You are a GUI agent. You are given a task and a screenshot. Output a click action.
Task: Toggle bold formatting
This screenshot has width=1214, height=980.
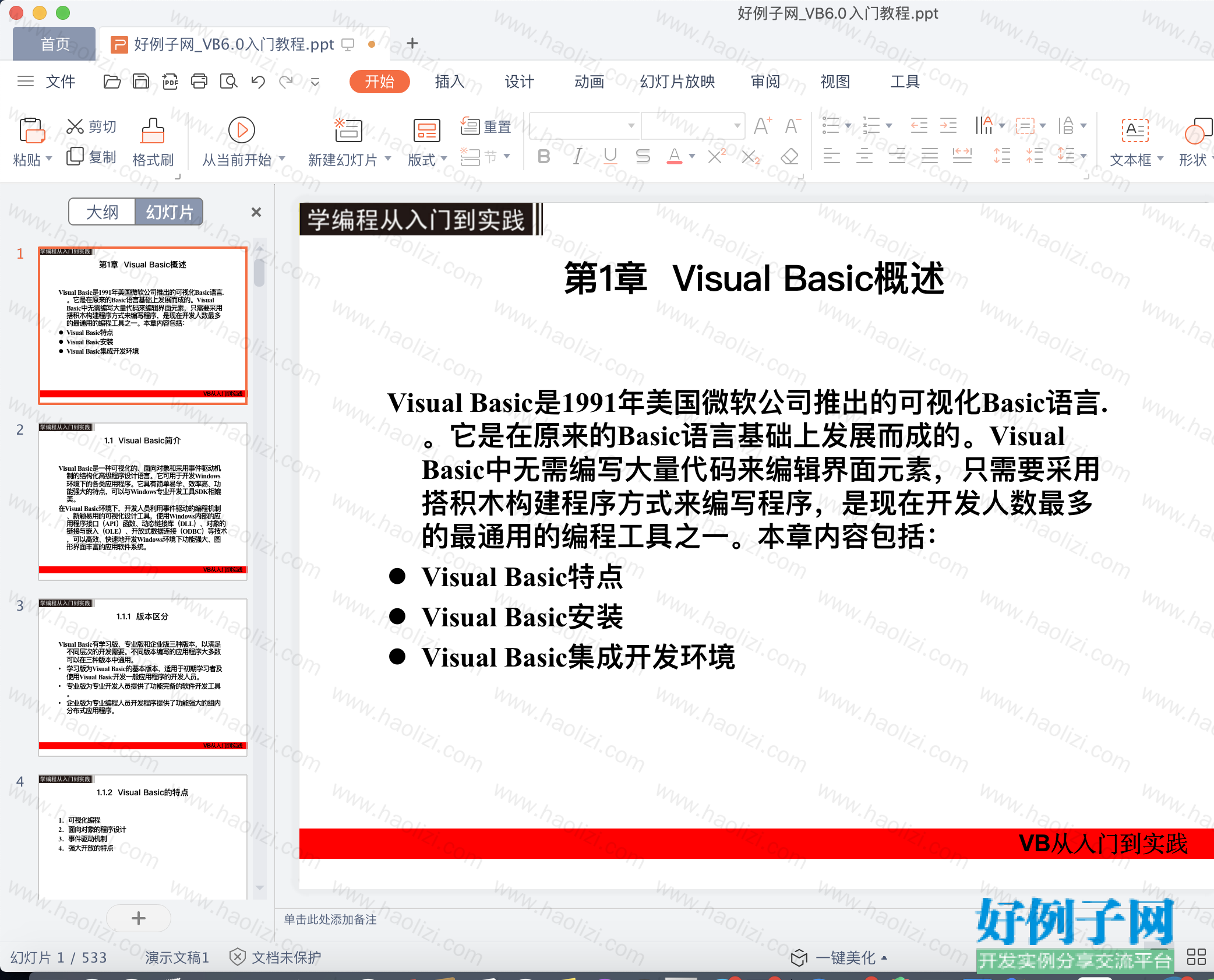[544, 156]
